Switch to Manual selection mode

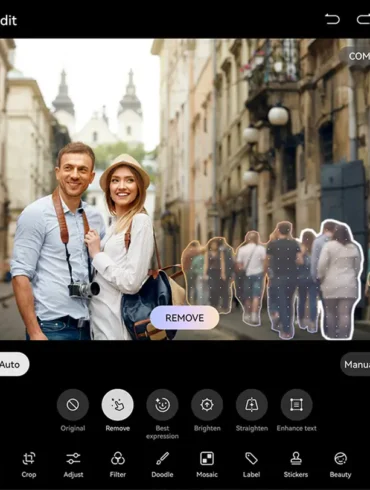tap(355, 364)
